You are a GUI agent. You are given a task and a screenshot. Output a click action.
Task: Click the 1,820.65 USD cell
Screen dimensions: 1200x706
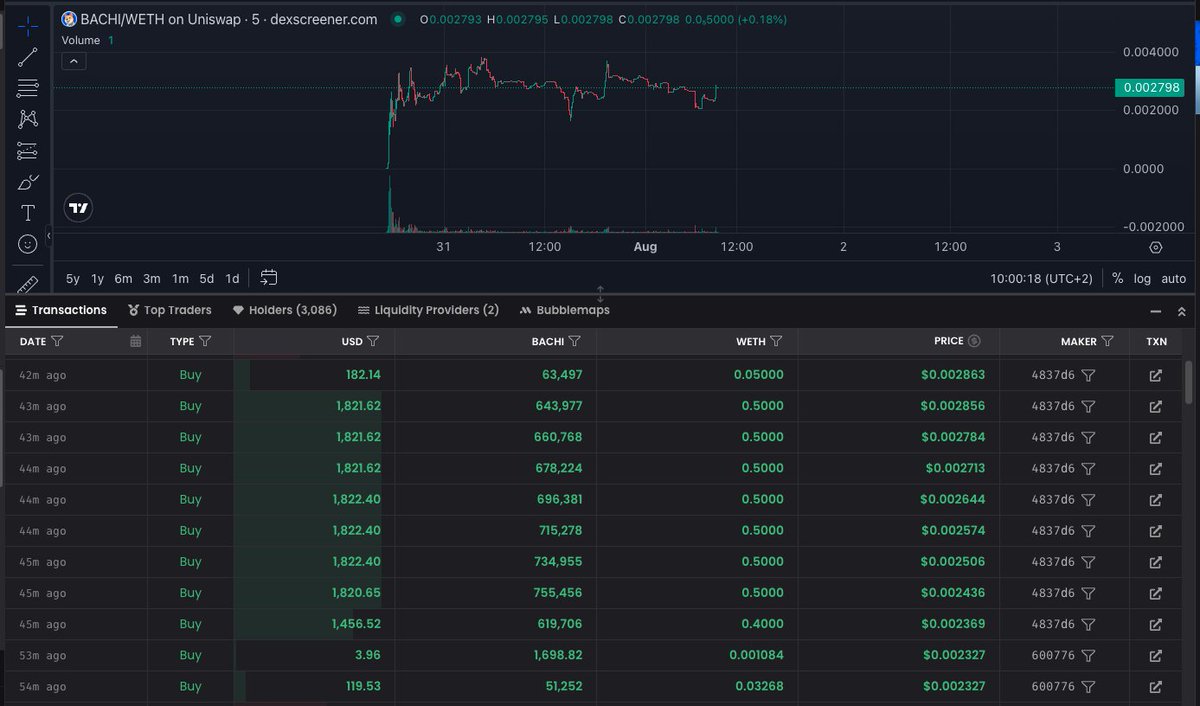[356, 593]
